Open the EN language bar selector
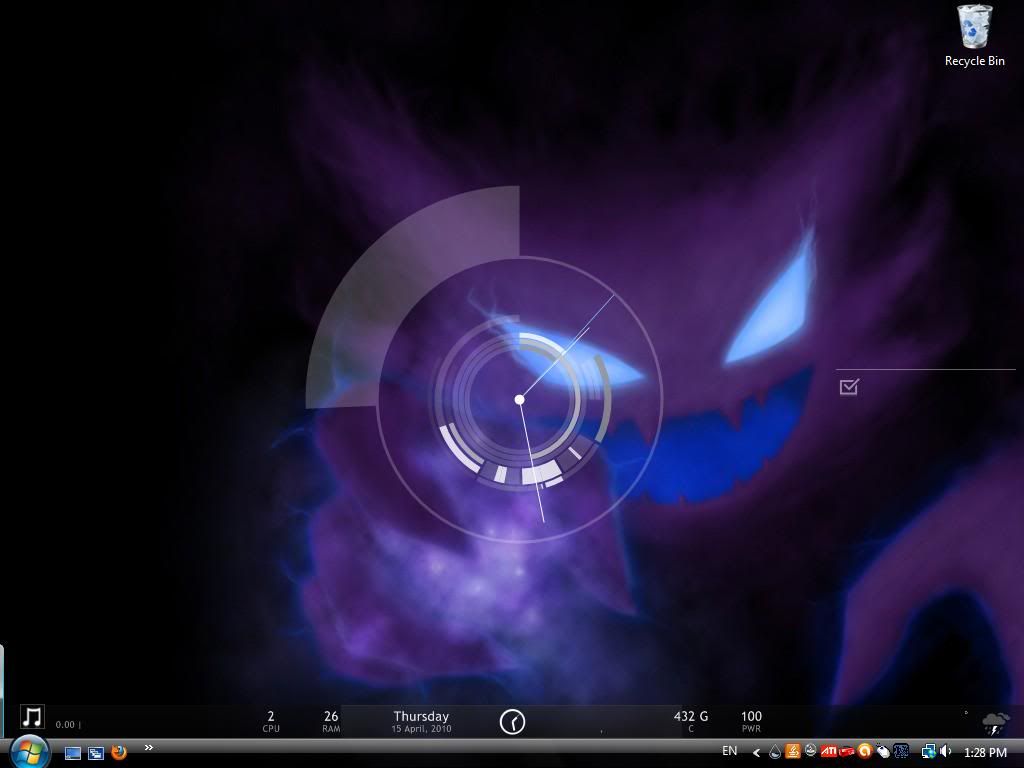This screenshot has width=1024, height=768. point(730,751)
